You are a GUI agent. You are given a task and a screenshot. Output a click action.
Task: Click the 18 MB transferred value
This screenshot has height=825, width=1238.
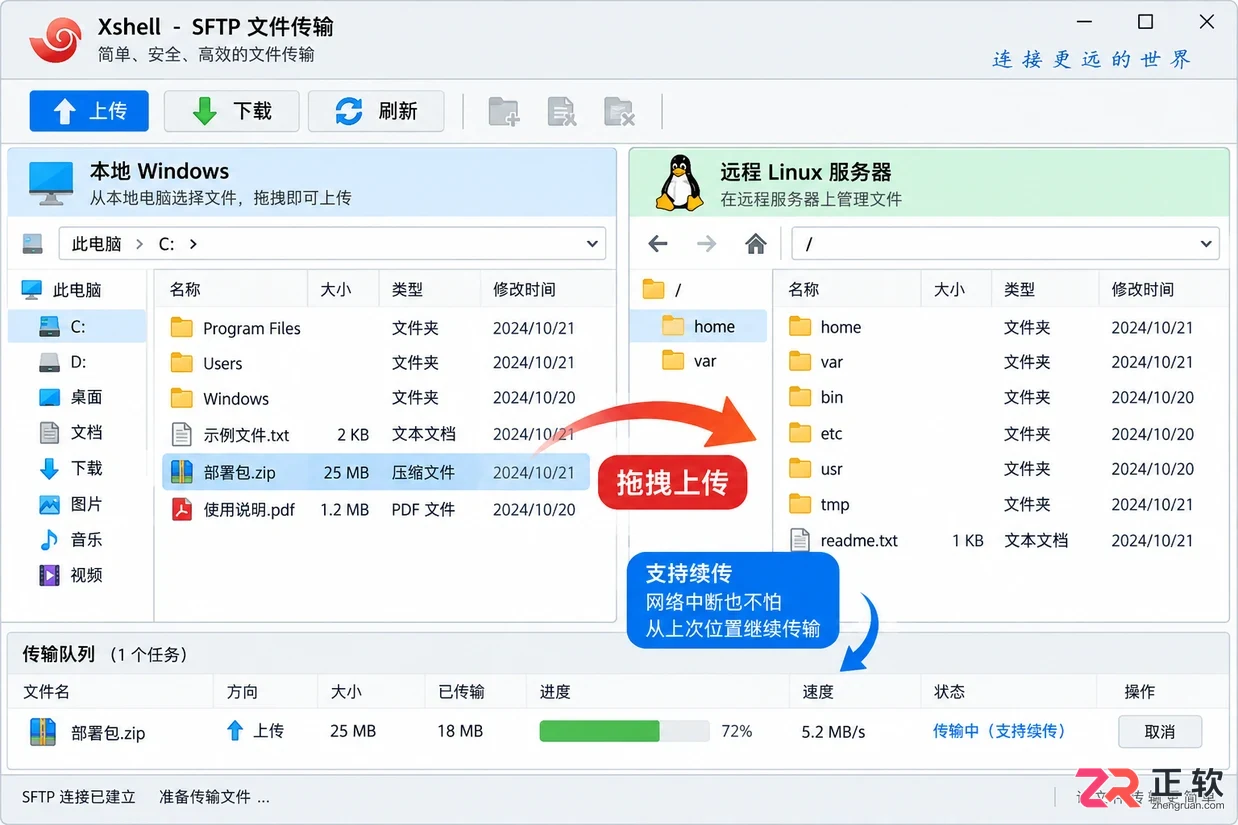pyautogui.click(x=460, y=732)
